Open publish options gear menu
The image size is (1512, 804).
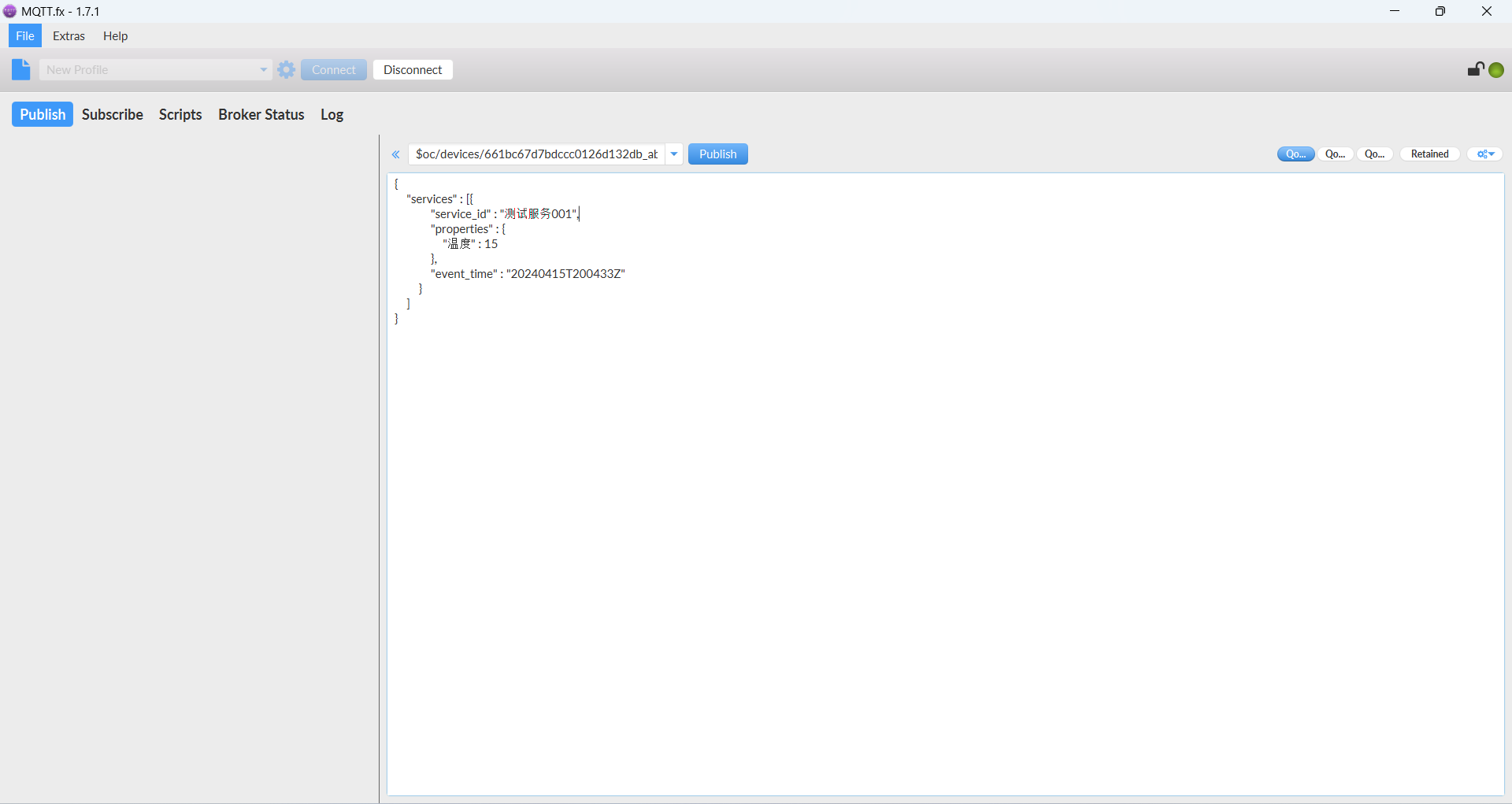1485,154
